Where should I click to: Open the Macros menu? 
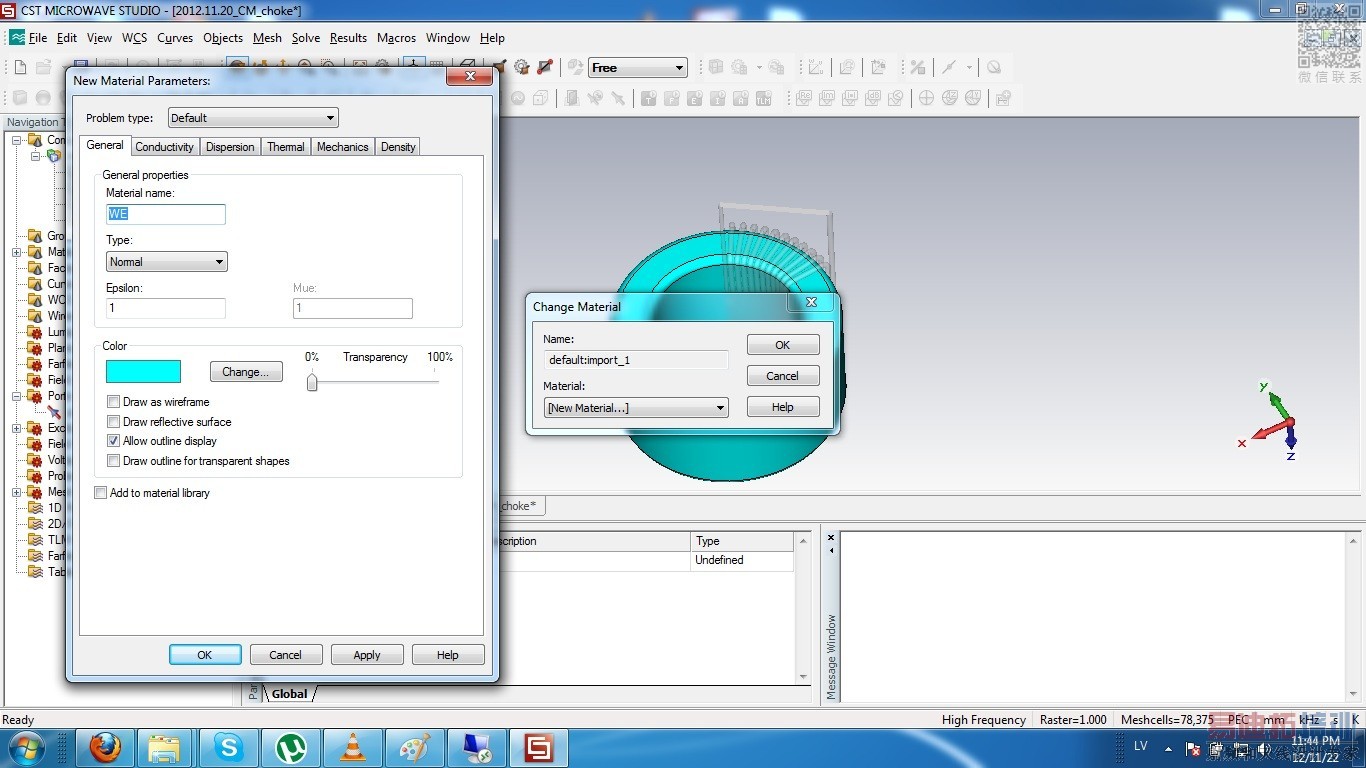coord(396,38)
